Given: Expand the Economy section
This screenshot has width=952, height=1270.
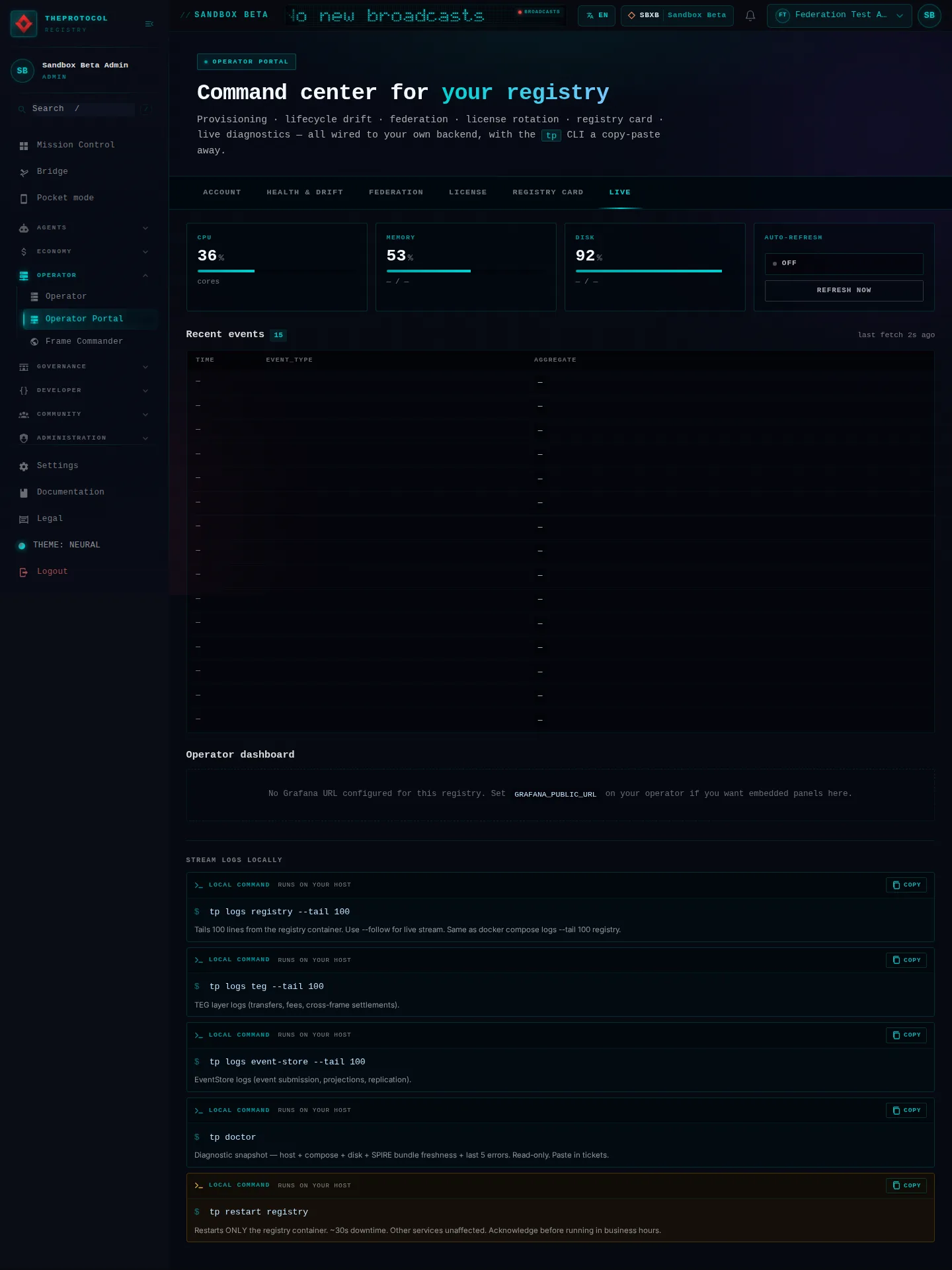Looking at the screenshot, I should point(84,252).
